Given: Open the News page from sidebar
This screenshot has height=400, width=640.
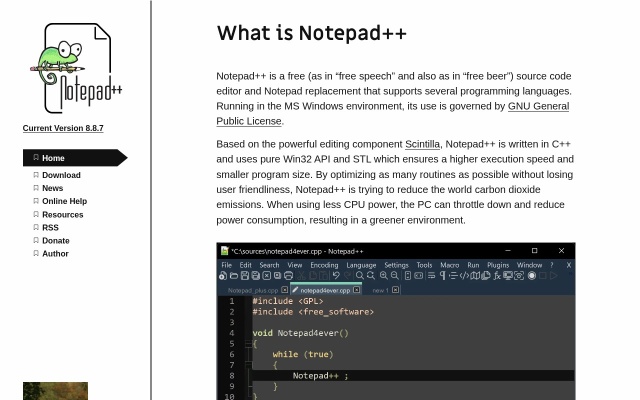Looking at the screenshot, I should click(x=52, y=188).
